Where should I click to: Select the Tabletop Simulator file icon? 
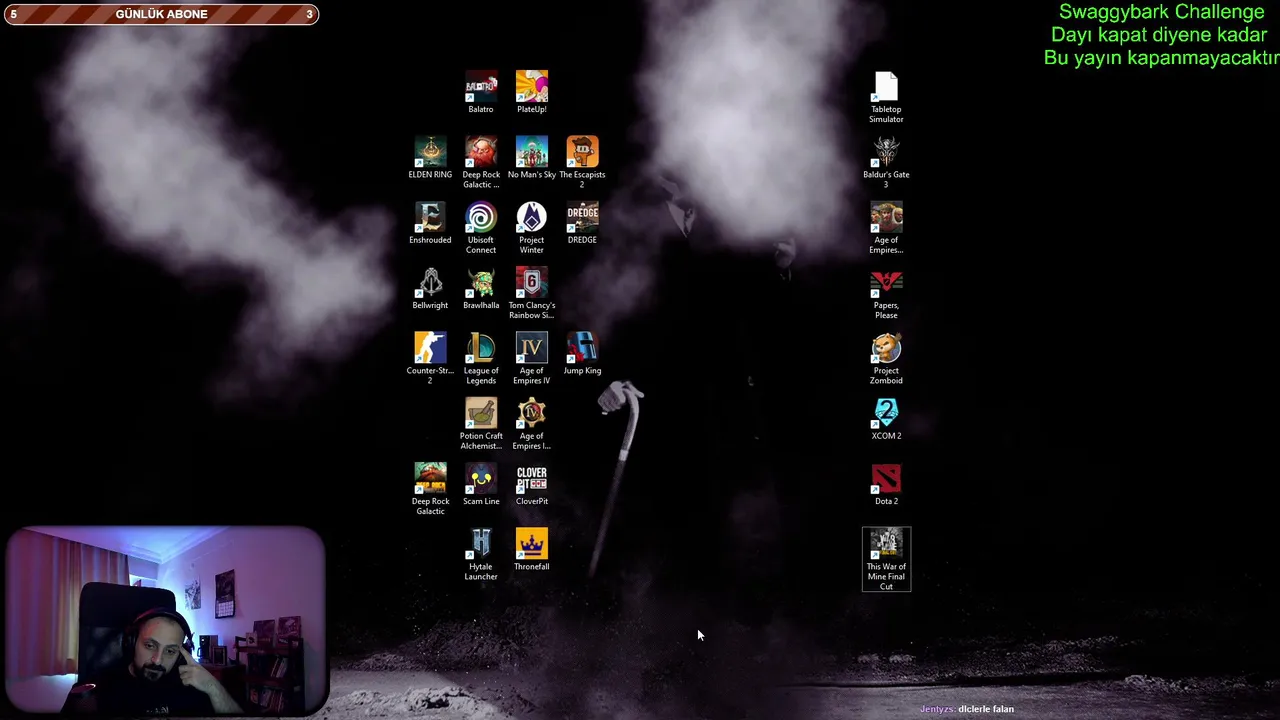point(886,97)
